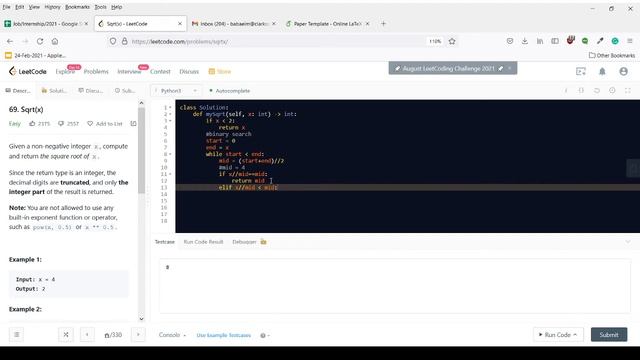Open the Explore nav link

click(65, 71)
